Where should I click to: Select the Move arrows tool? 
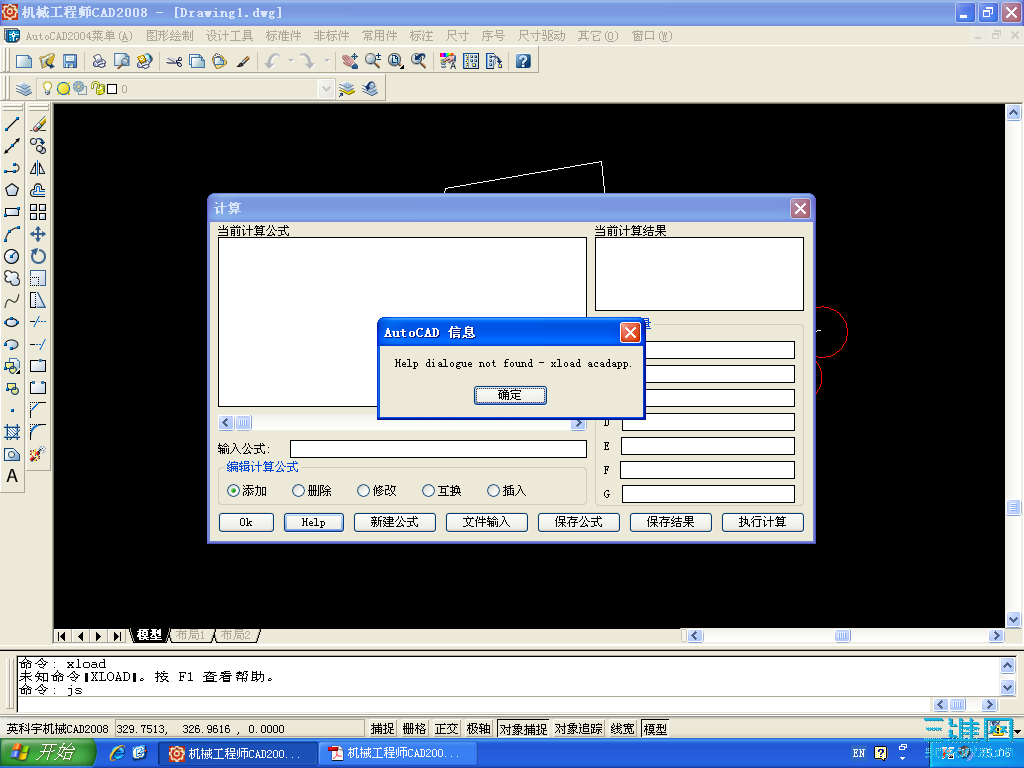tap(38, 234)
